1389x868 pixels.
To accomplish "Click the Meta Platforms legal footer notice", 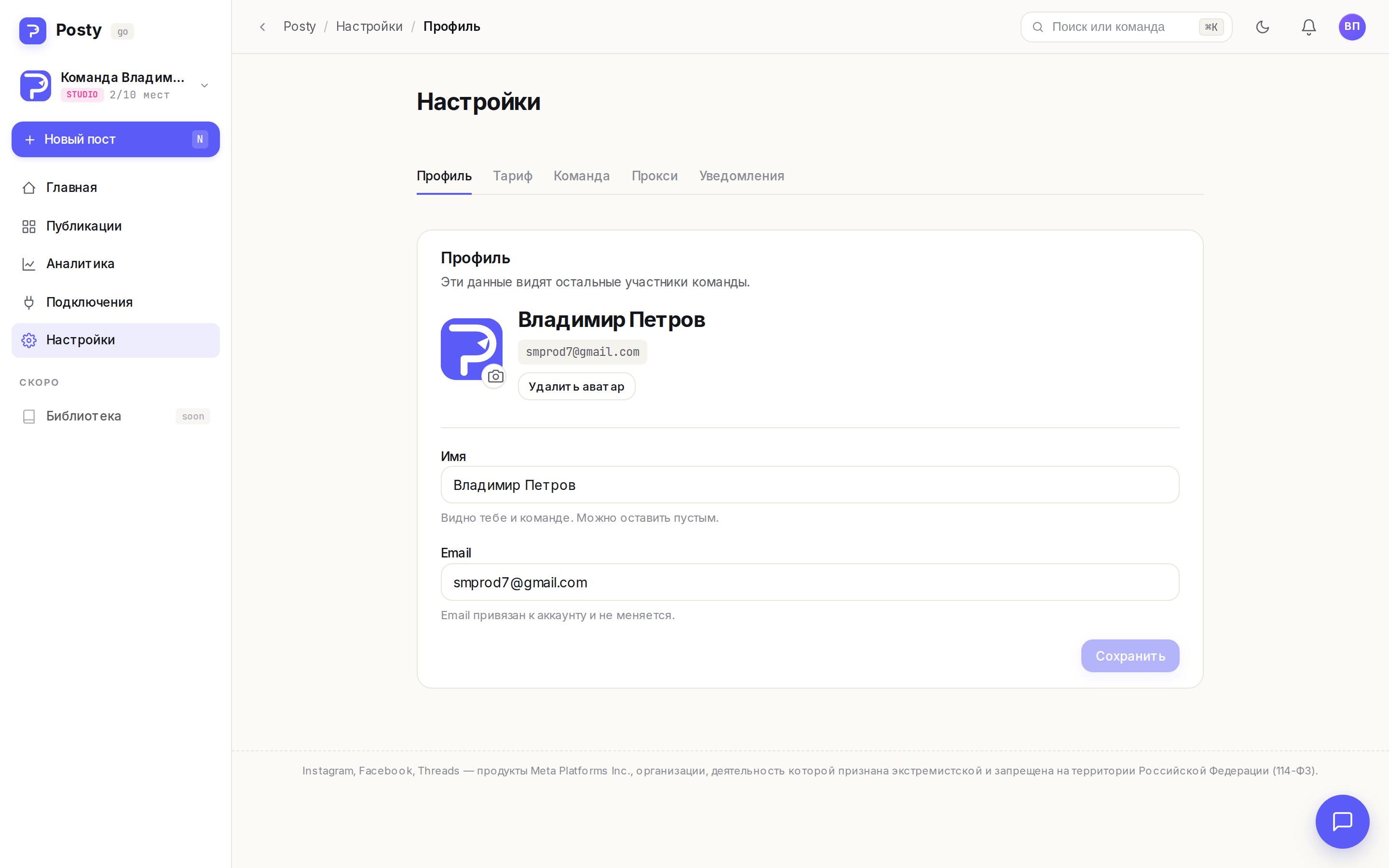I will click(810, 771).
